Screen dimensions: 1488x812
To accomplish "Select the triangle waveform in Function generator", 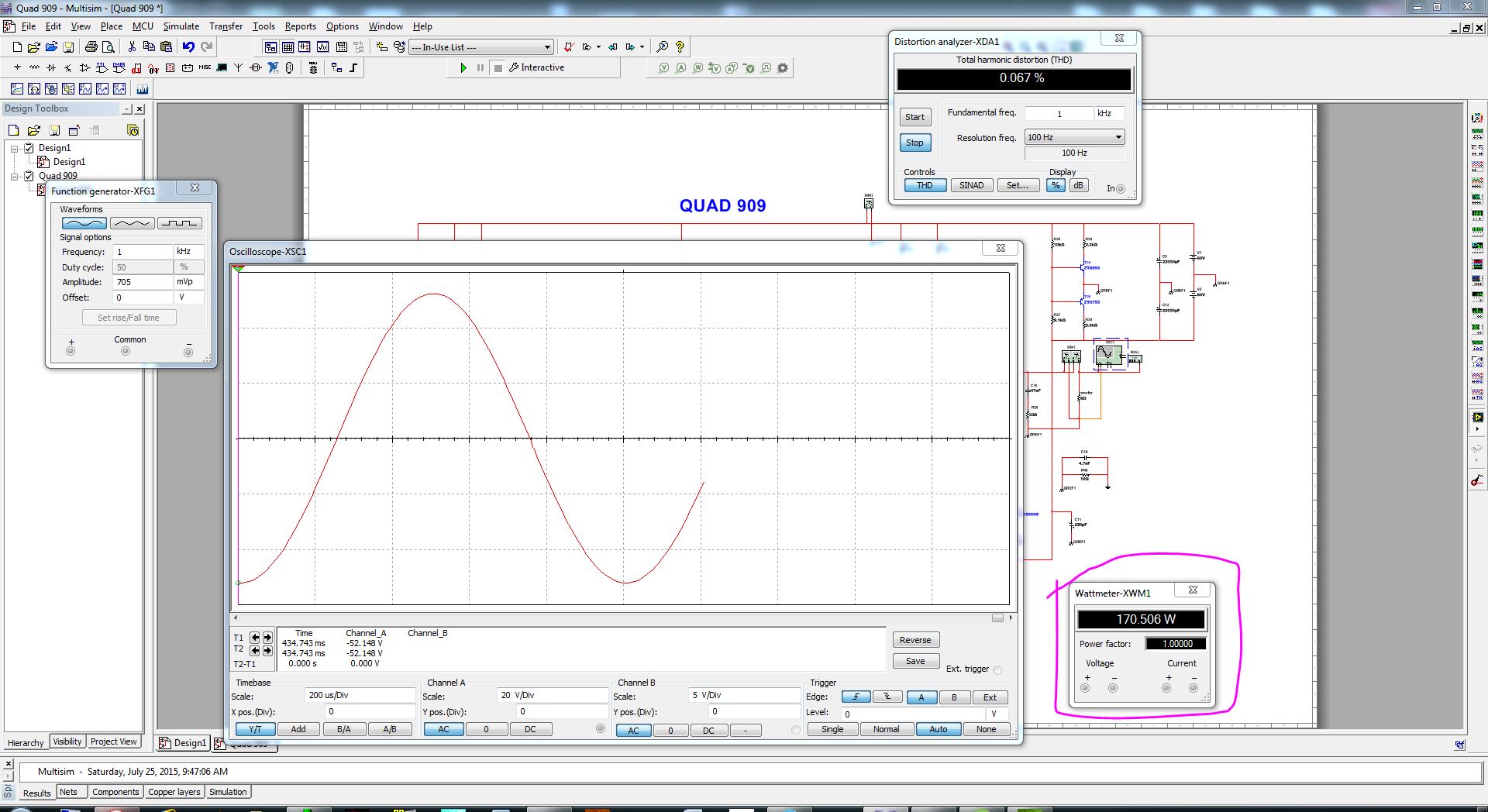I will click(x=132, y=223).
